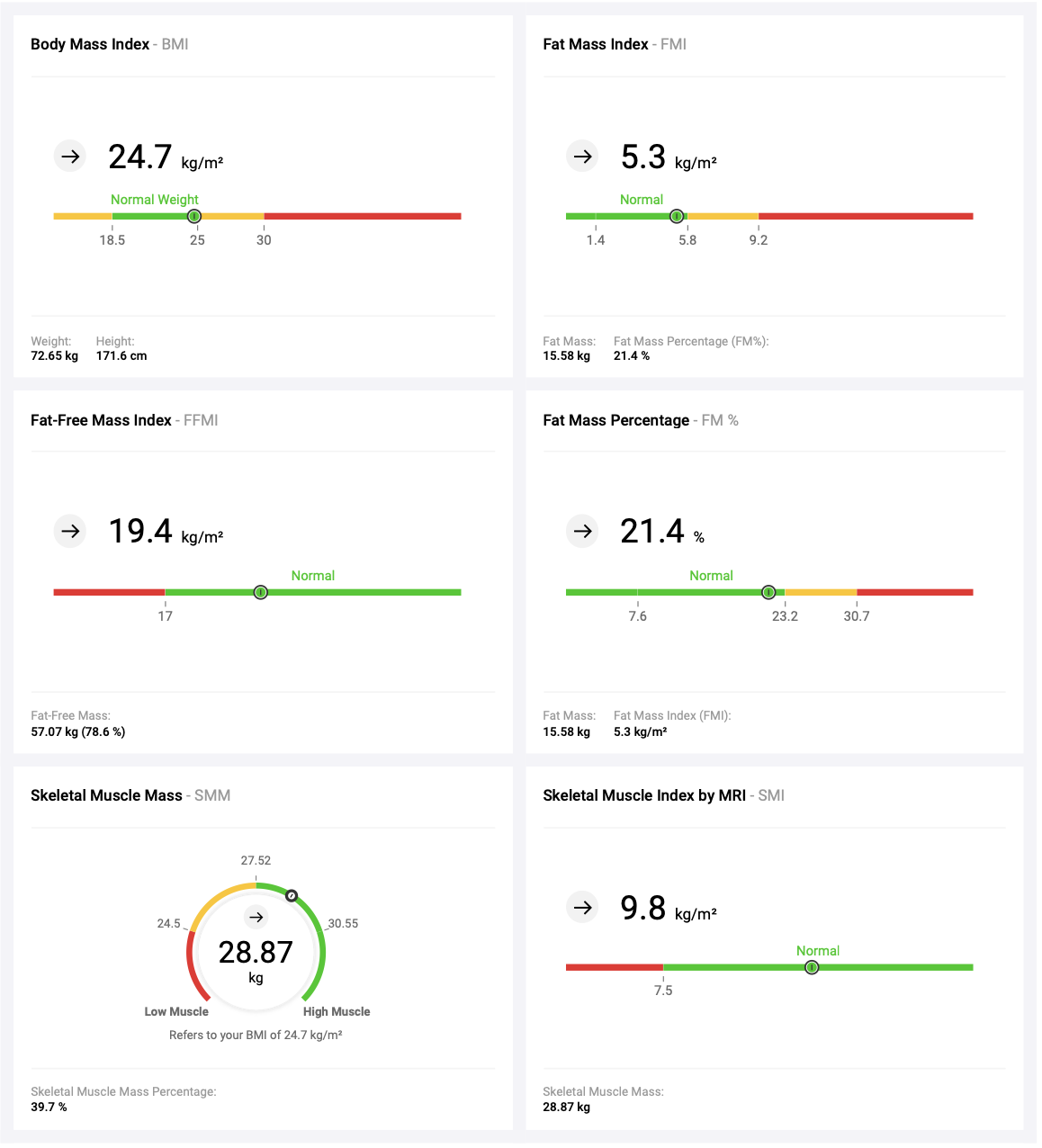1042x1148 pixels.
Task: Click the red obese range of BMI bar
Action: (x=362, y=216)
